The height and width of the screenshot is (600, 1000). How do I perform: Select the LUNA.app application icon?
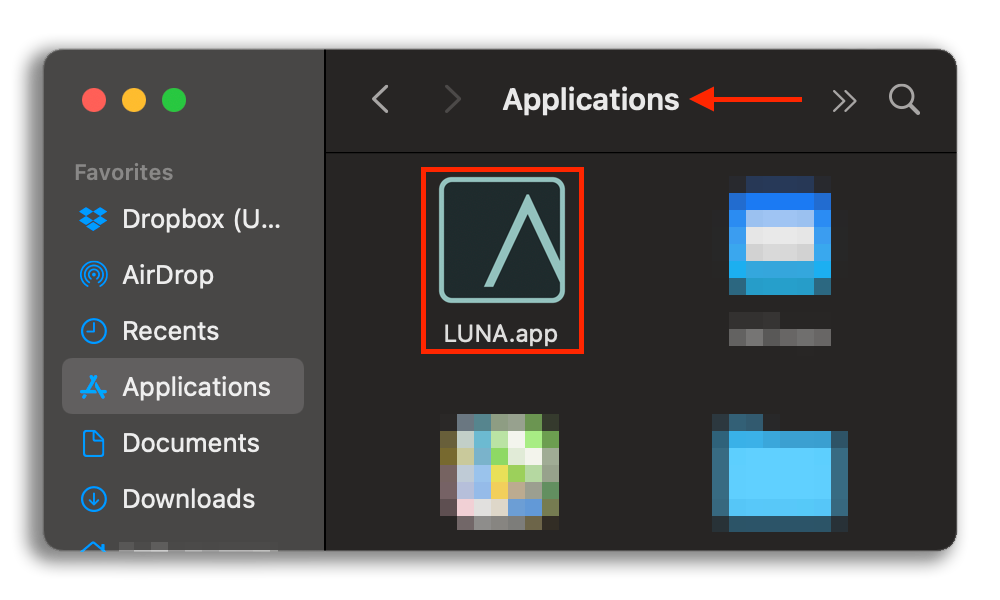[502, 240]
